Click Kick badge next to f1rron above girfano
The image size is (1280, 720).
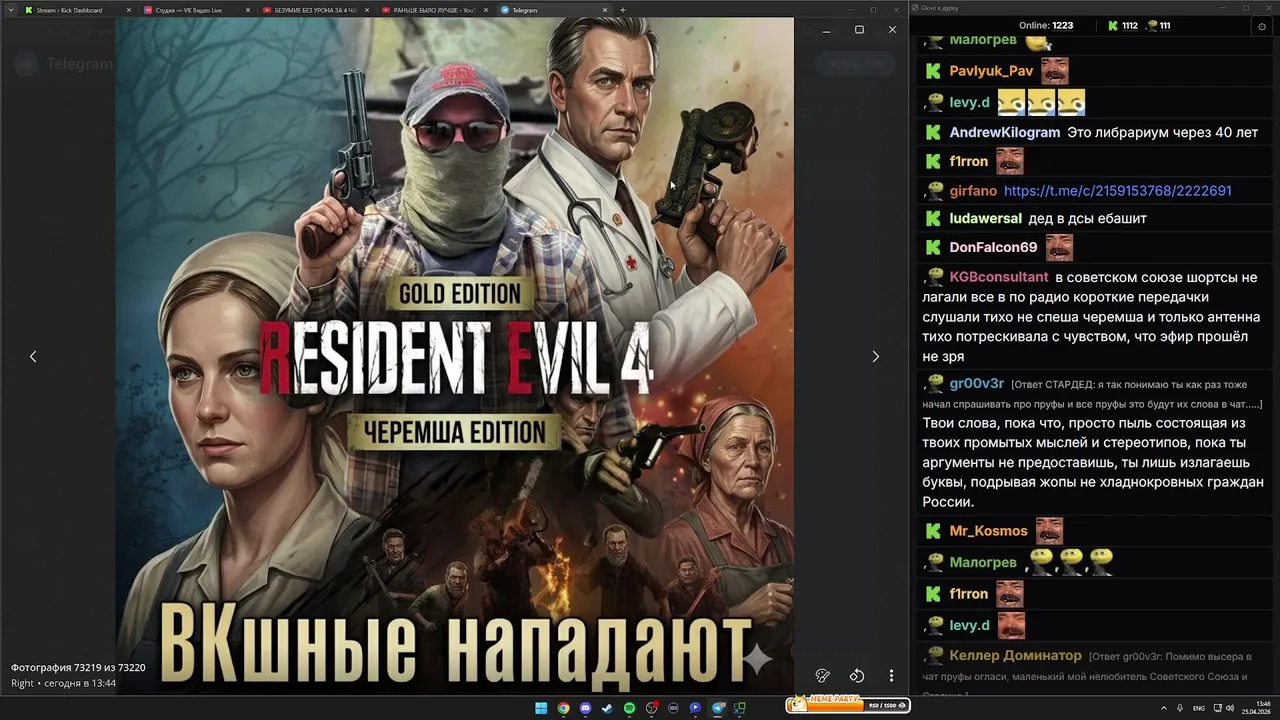coord(933,161)
